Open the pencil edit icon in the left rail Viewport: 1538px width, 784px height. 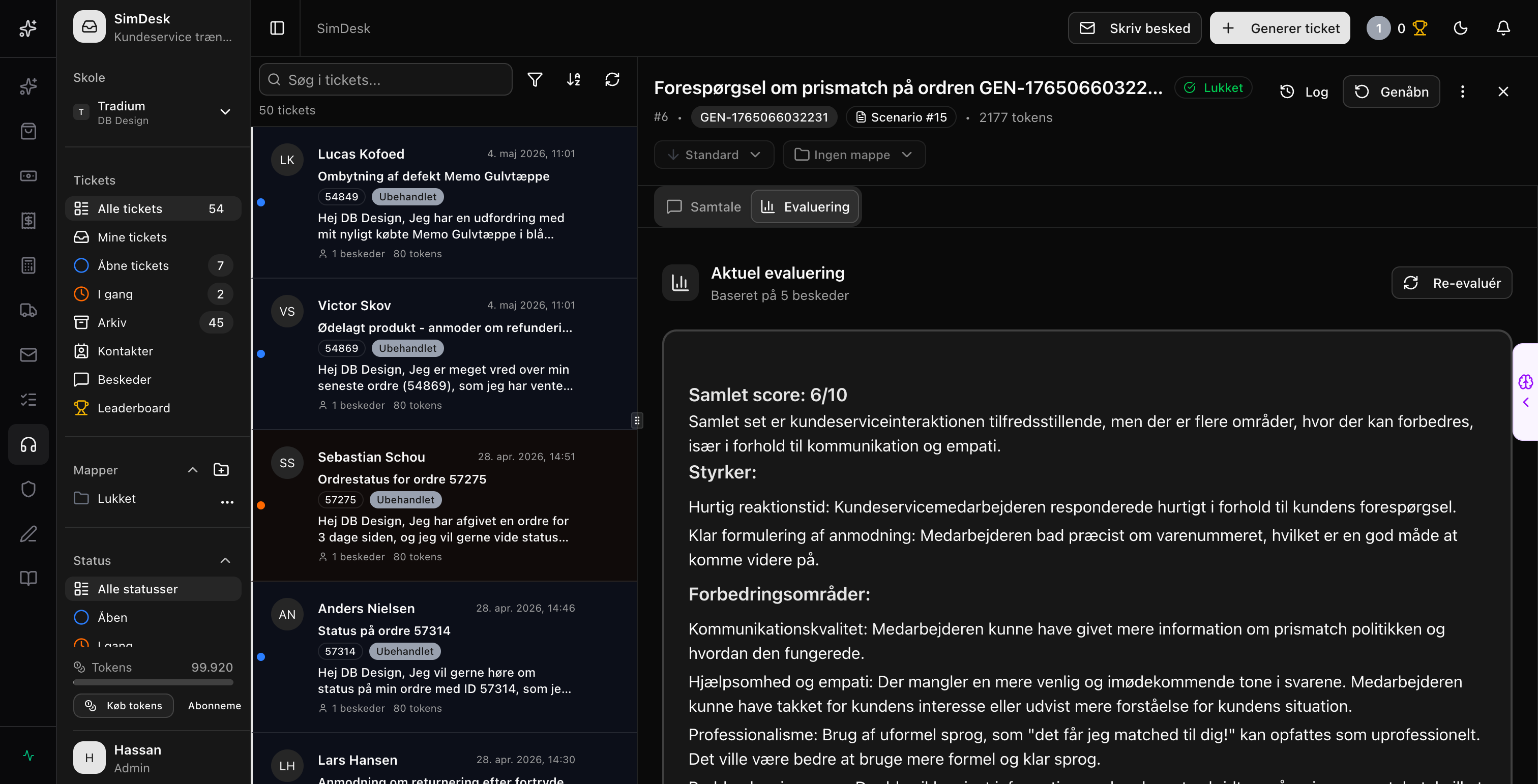pos(28,534)
